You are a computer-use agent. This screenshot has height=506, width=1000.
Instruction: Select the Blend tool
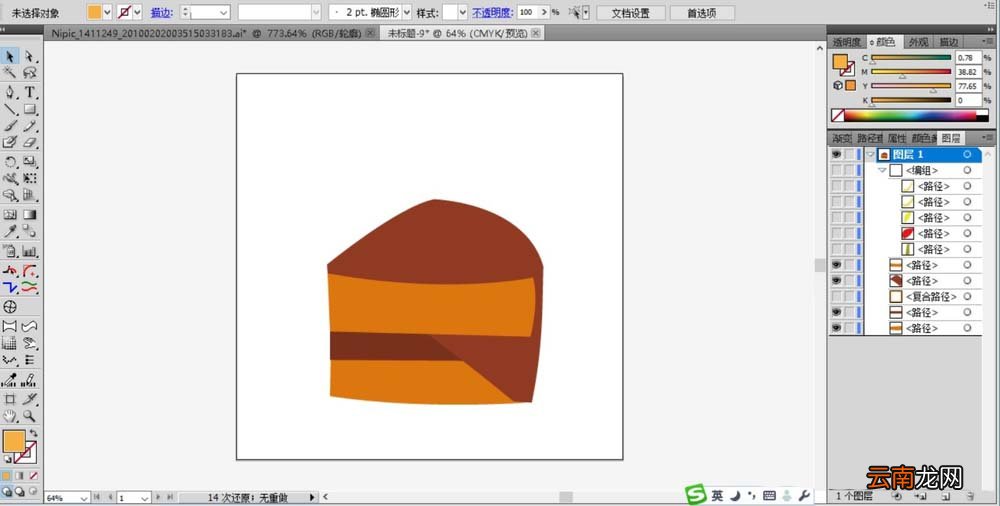pos(29,231)
